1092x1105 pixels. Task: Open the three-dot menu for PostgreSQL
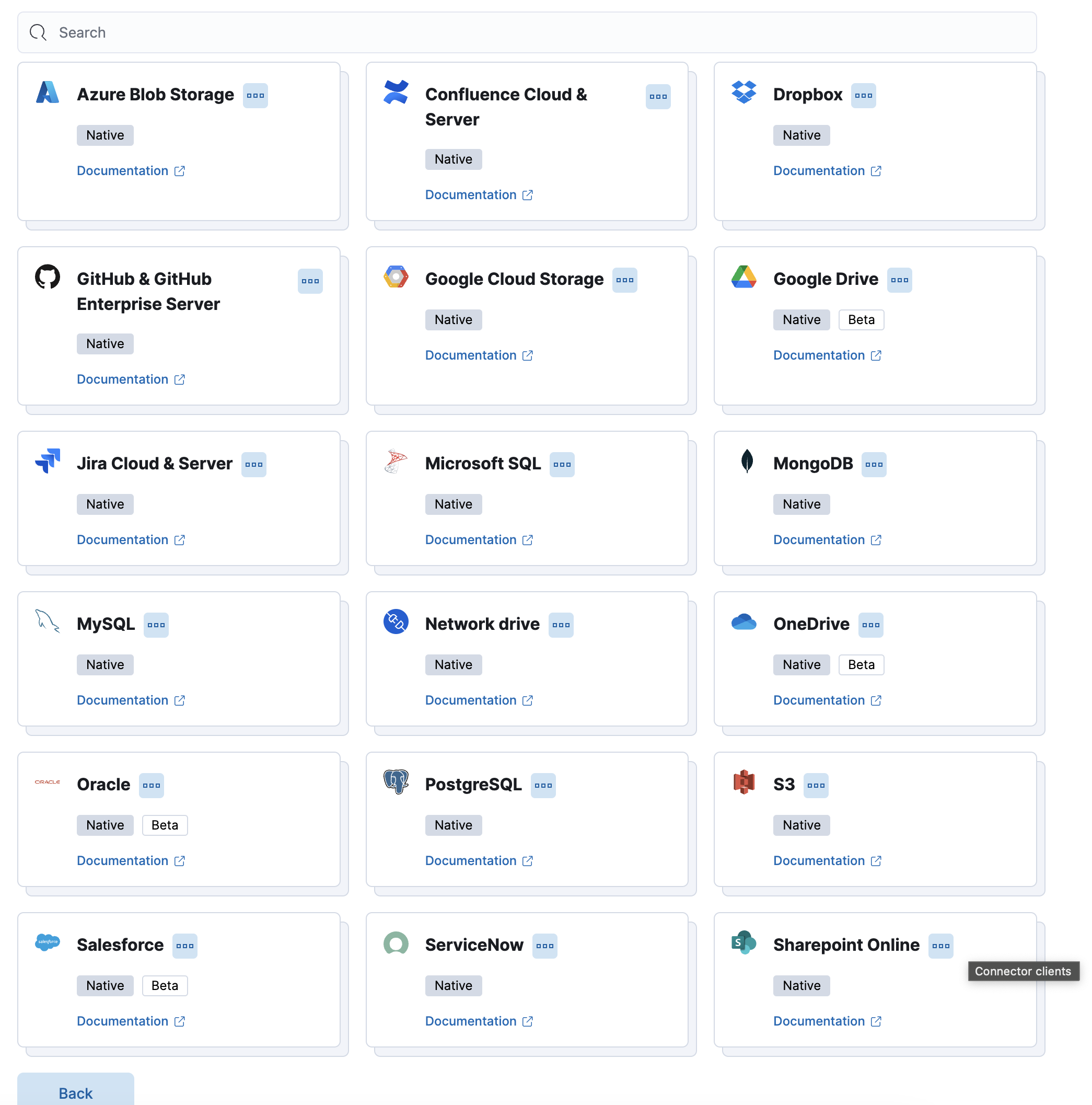544,784
